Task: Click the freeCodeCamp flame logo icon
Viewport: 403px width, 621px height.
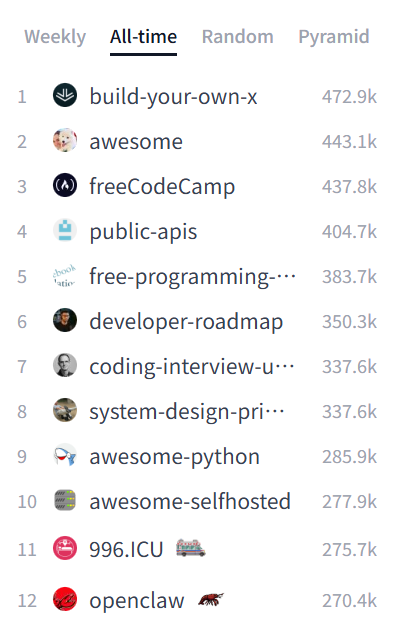Action: click(65, 185)
